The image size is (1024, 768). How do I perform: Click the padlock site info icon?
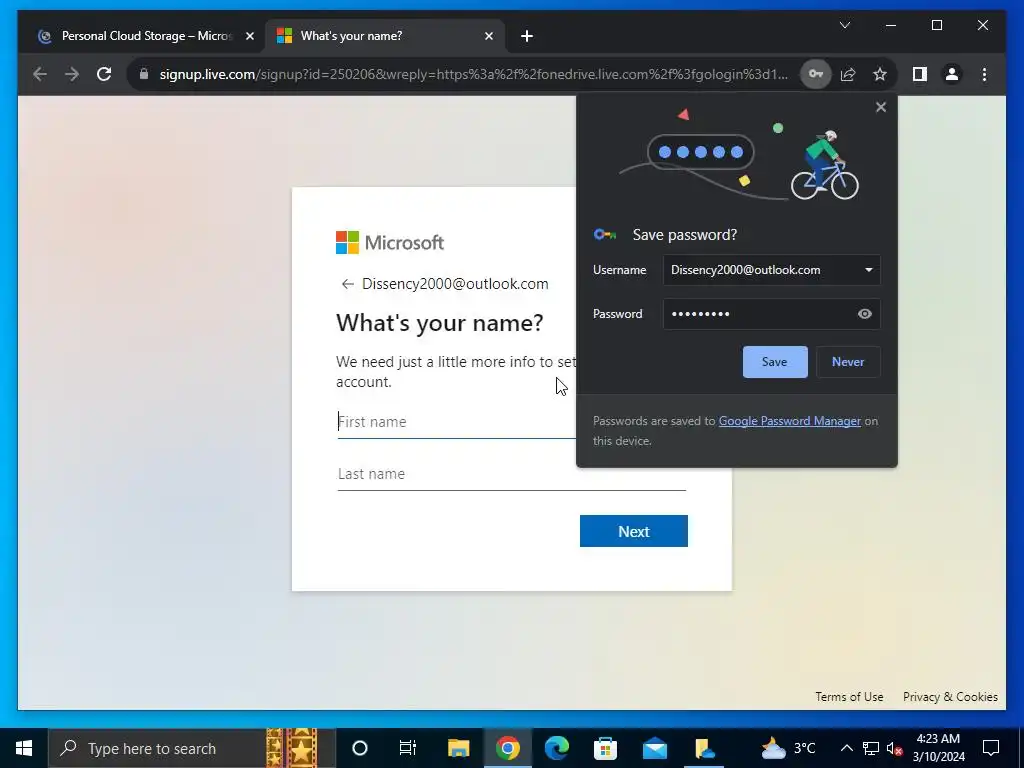144,74
